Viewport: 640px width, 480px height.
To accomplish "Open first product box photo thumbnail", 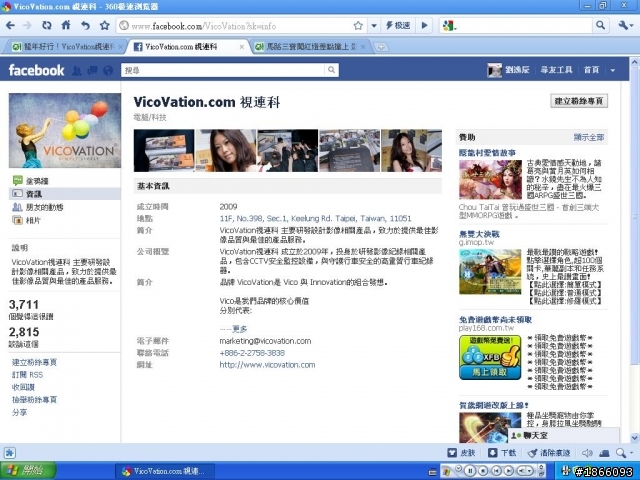I will (x=164, y=151).
